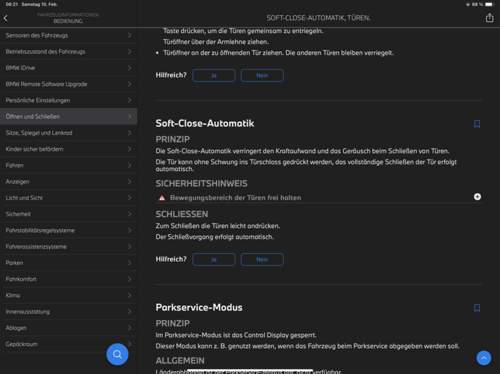The height and width of the screenshot is (374, 500).
Task: Open the Ablegen chapter
Action: (x=68, y=328)
